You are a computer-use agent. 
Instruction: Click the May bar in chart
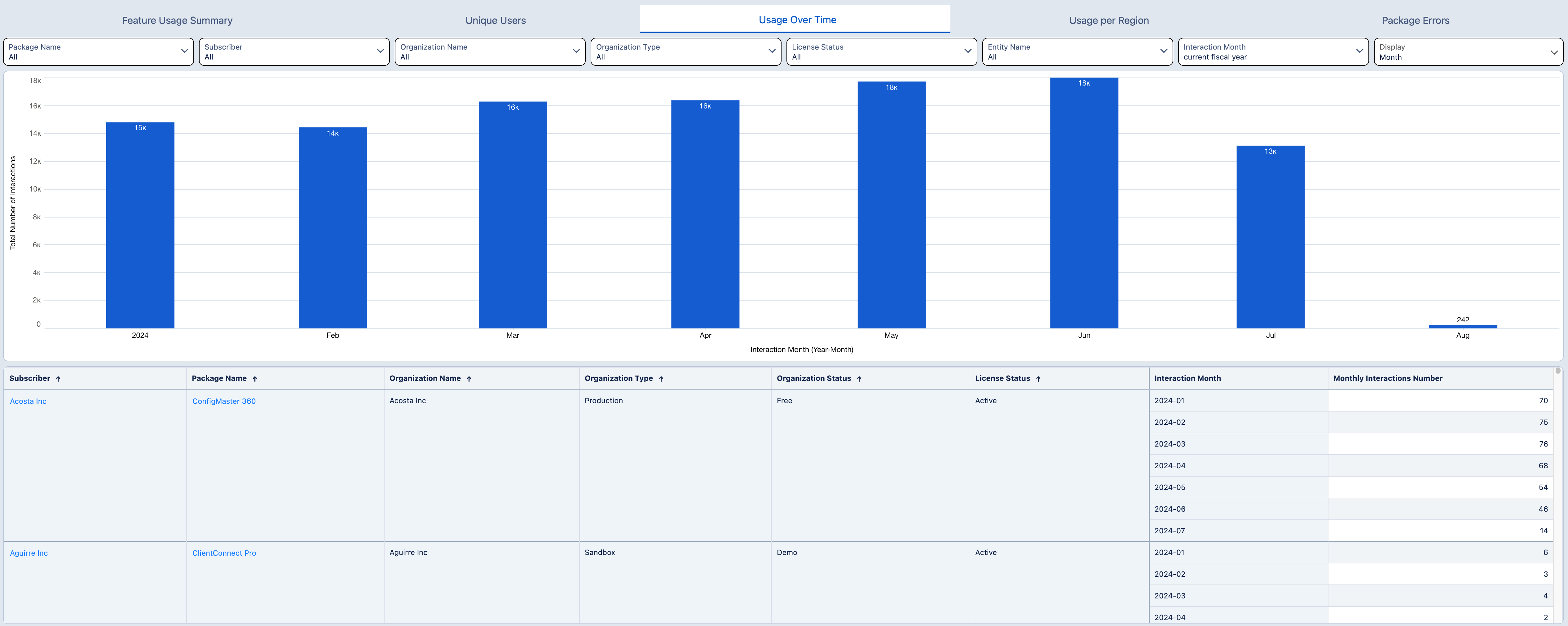[891, 205]
